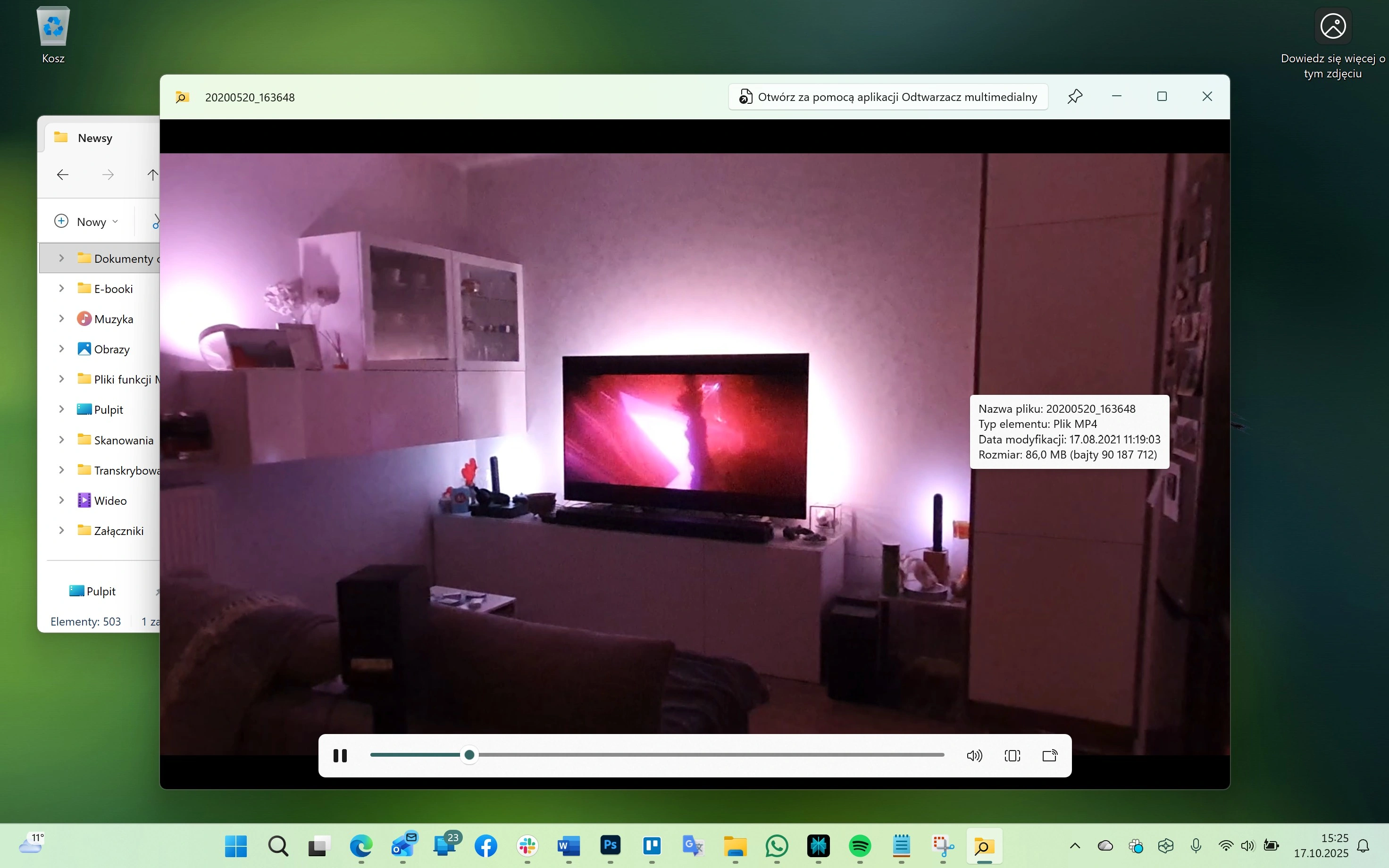The image size is (1389, 868).
Task: Open WhatsApp from the taskbar
Action: 776,846
